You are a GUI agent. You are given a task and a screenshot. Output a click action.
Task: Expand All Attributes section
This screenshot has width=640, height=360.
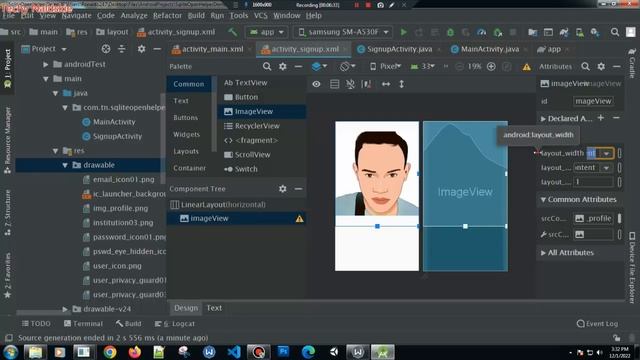(x=543, y=253)
